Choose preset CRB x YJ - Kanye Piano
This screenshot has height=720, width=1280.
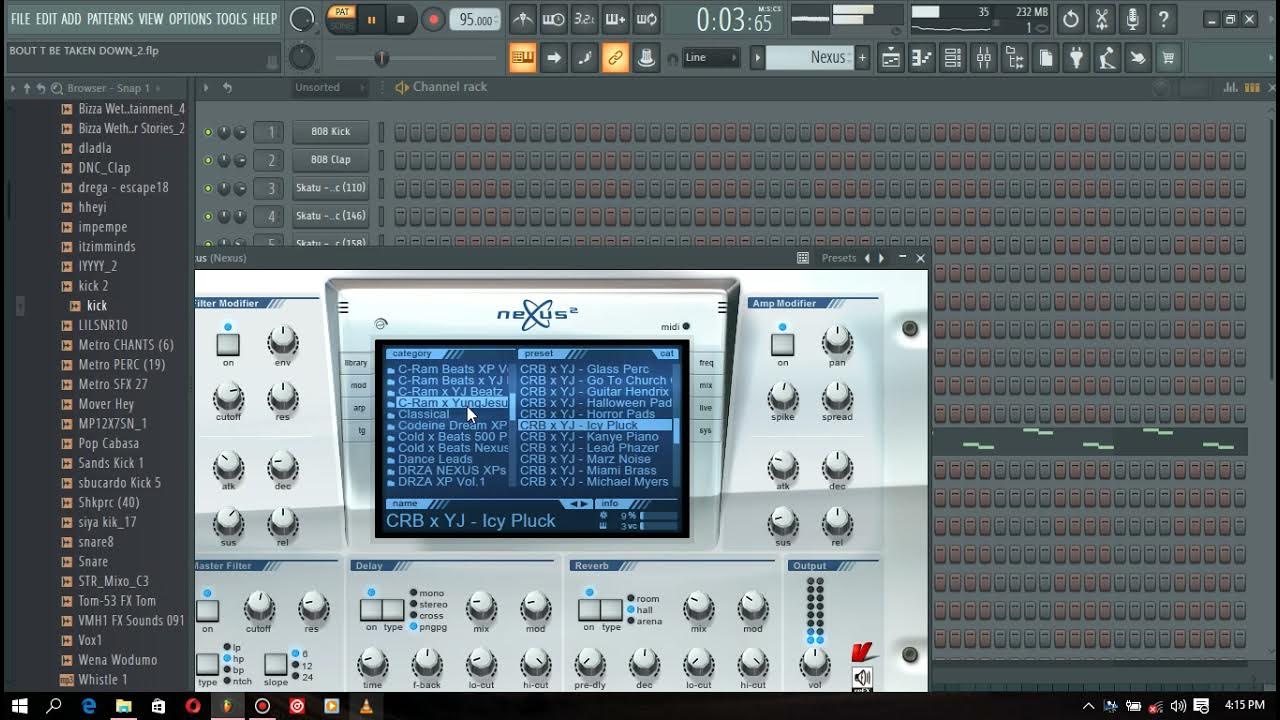click(589, 437)
